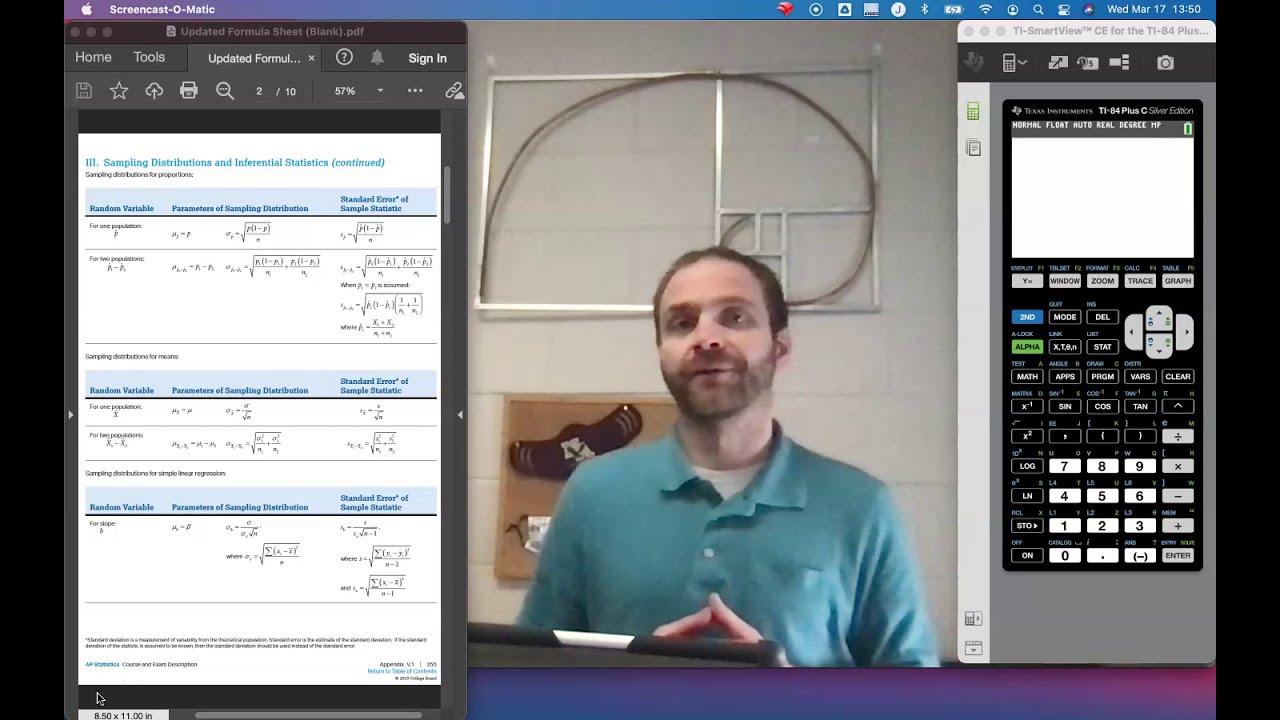The image size is (1280, 720).
Task: Click the TRACE calculator key
Action: coord(1140,281)
